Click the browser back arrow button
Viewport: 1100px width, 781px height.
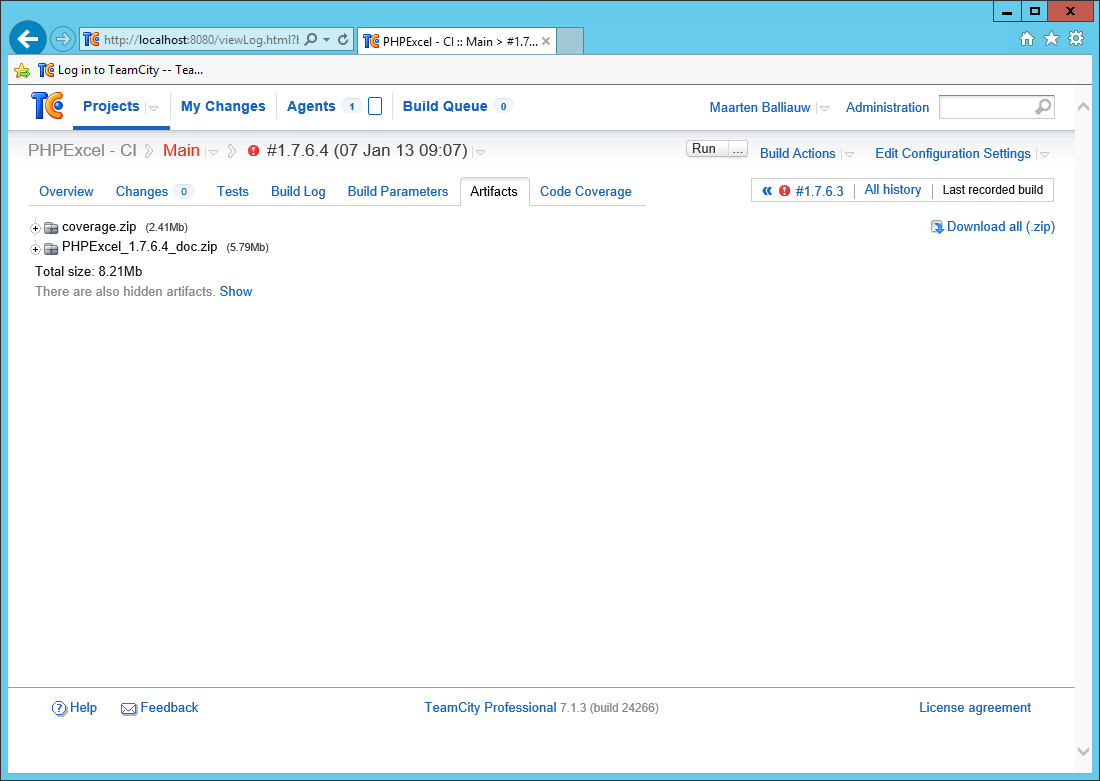[28, 39]
